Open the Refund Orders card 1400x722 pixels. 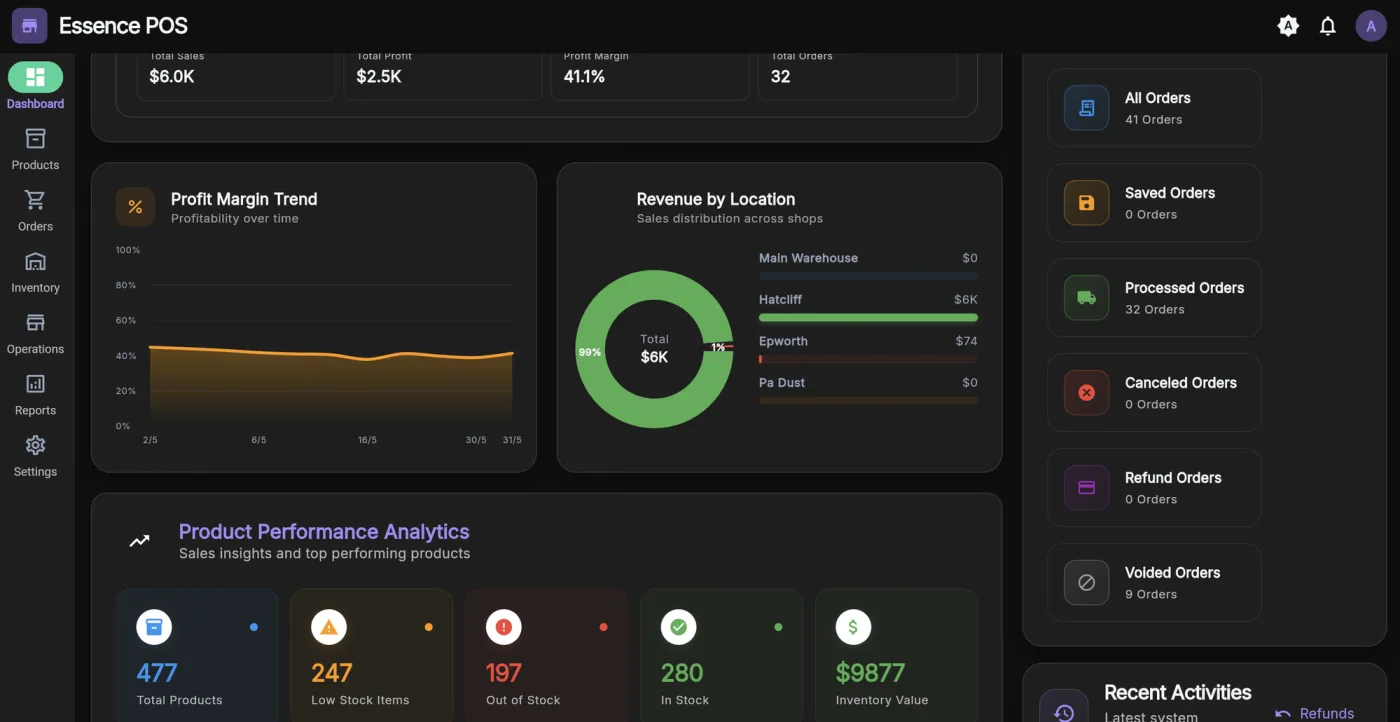1154,488
